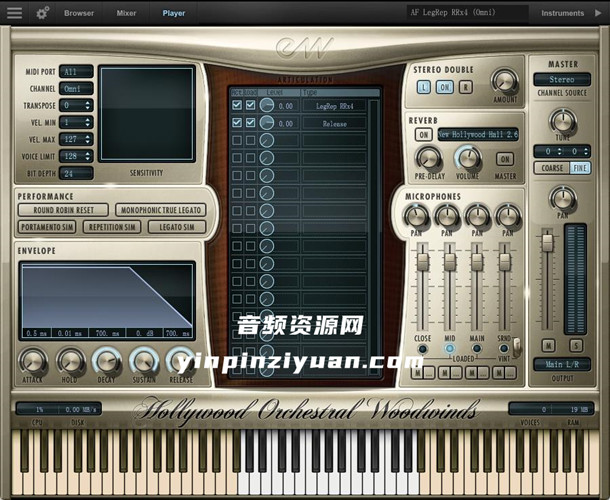Click the Master Tune knob
This screenshot has width=610, height=500.
click(563, 121)
